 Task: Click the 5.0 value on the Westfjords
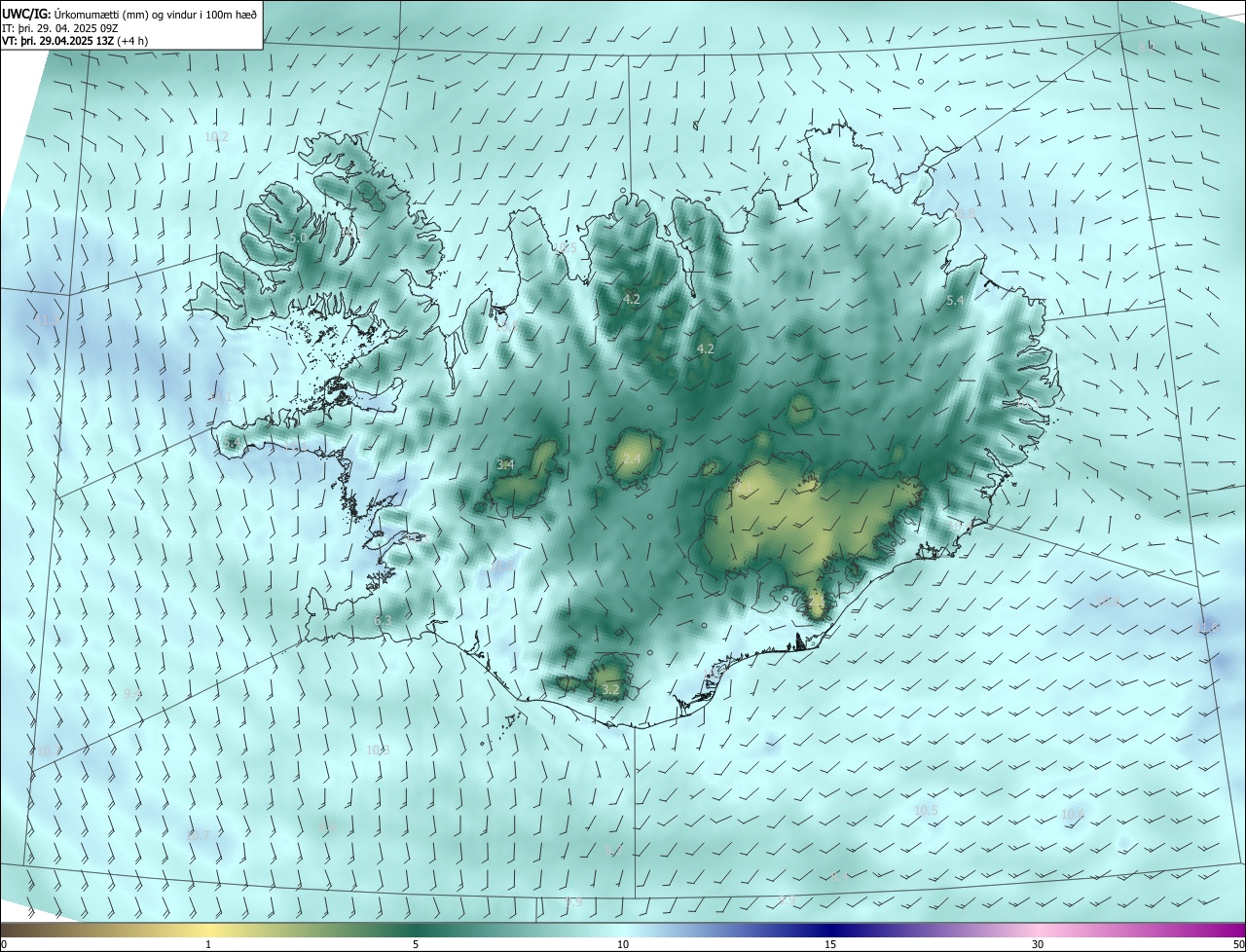[x=299, y=238]
